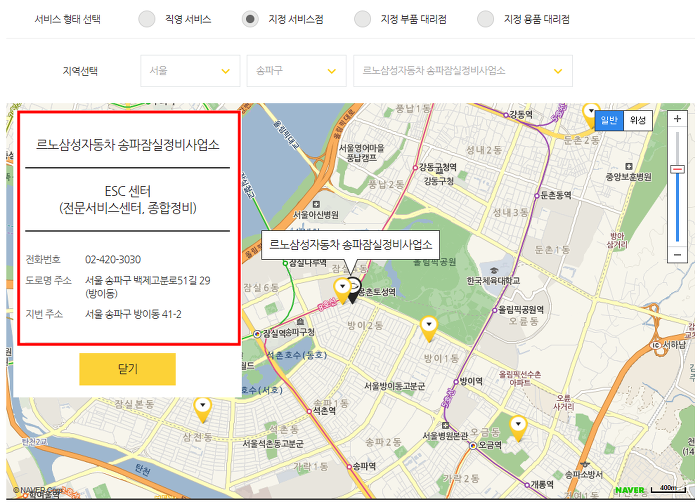Zoom in with the map plus button
This screenshot has width=700, height=502.
[x=677, y=119]
